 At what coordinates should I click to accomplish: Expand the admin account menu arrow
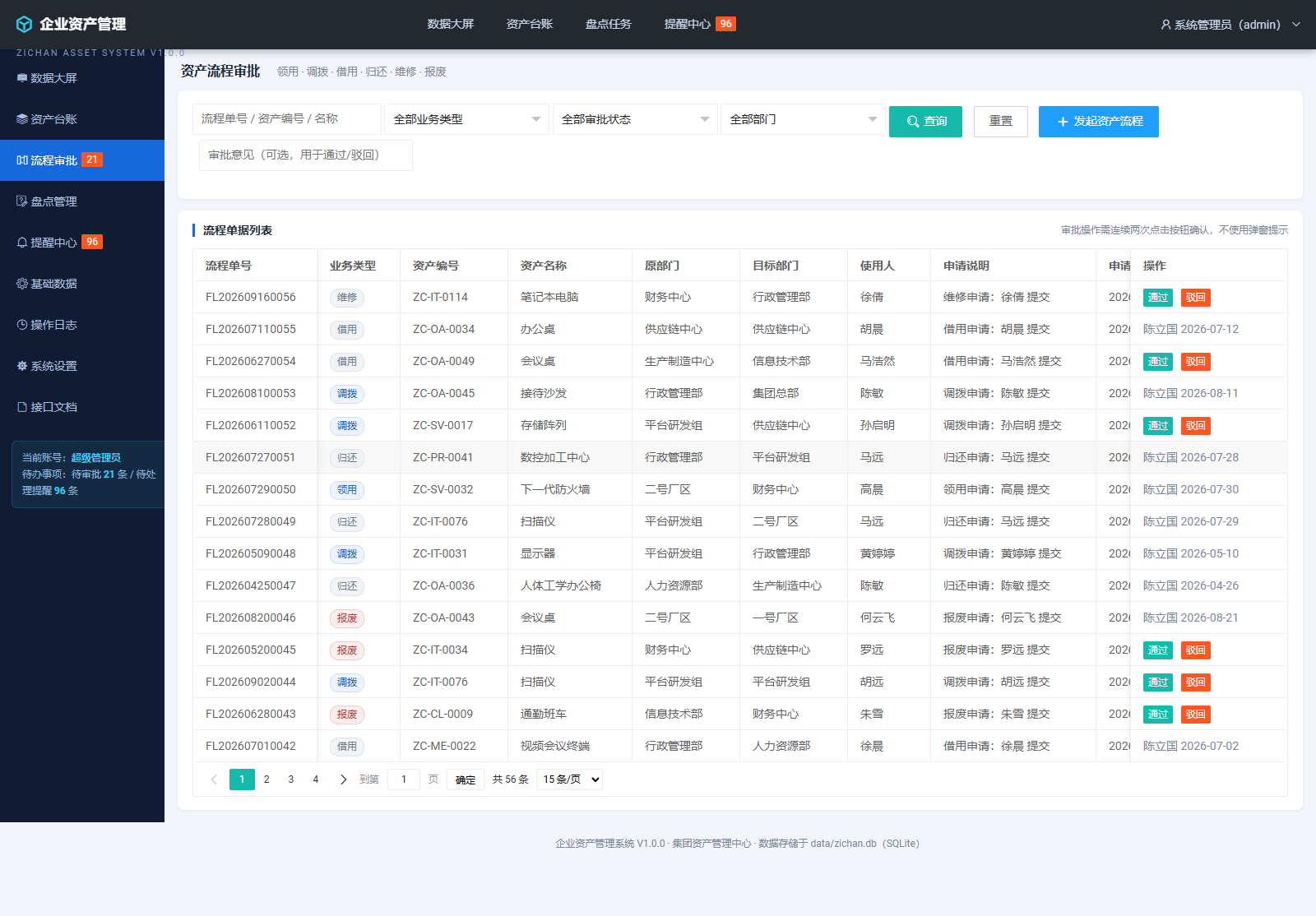point(1296,25)
